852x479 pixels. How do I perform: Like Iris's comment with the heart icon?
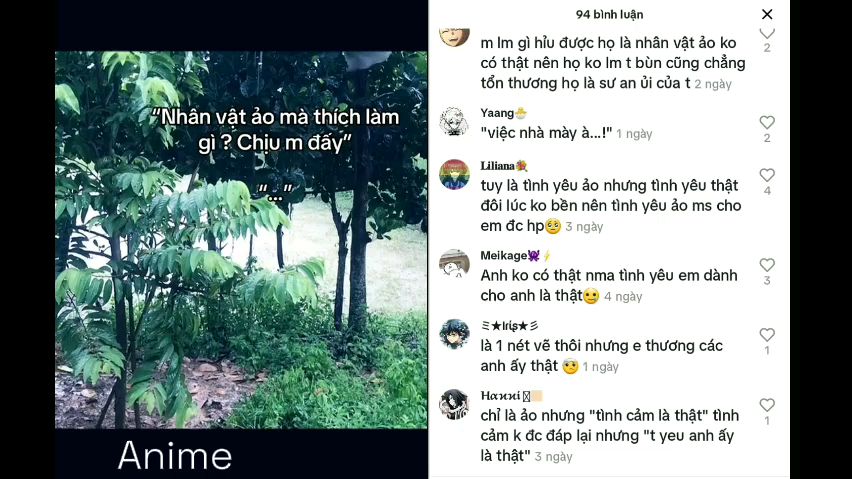click(767, 335)
